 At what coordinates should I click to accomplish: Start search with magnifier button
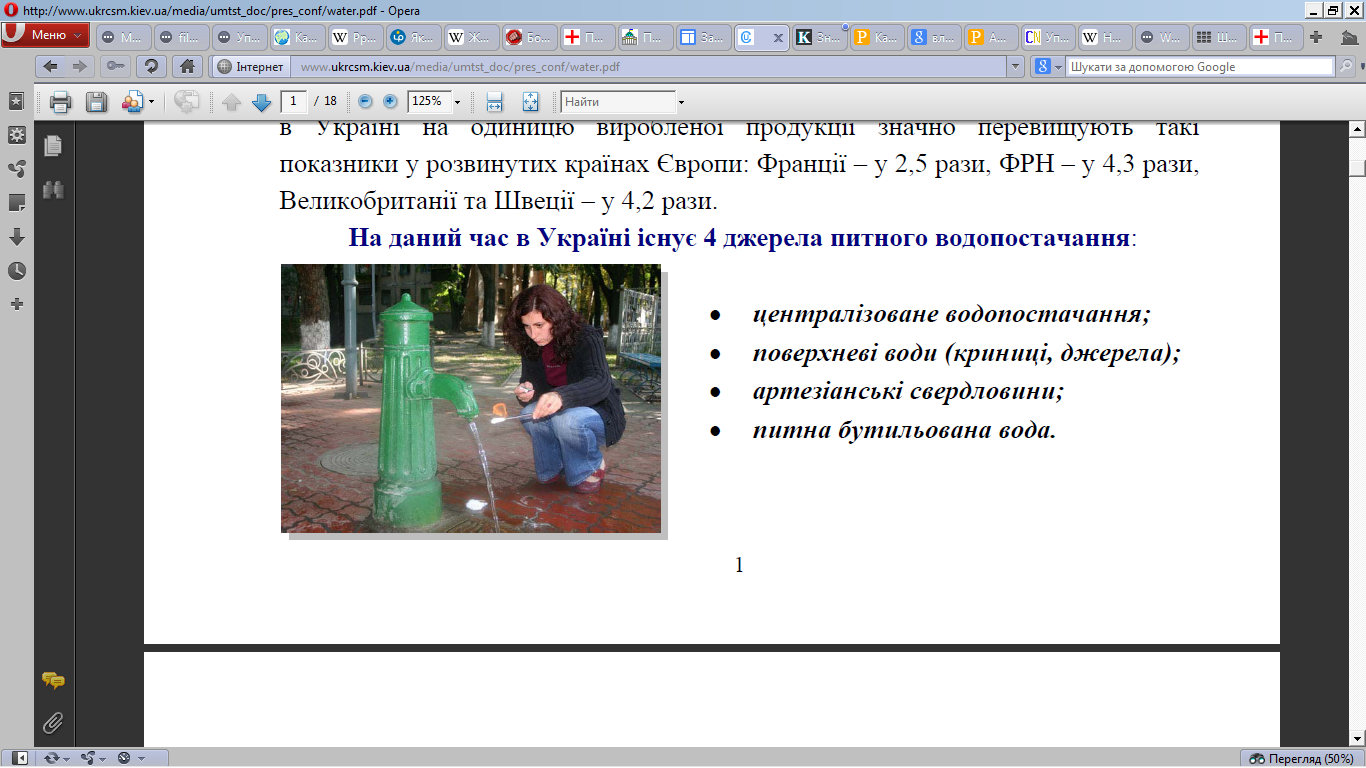click(1346, 67)
